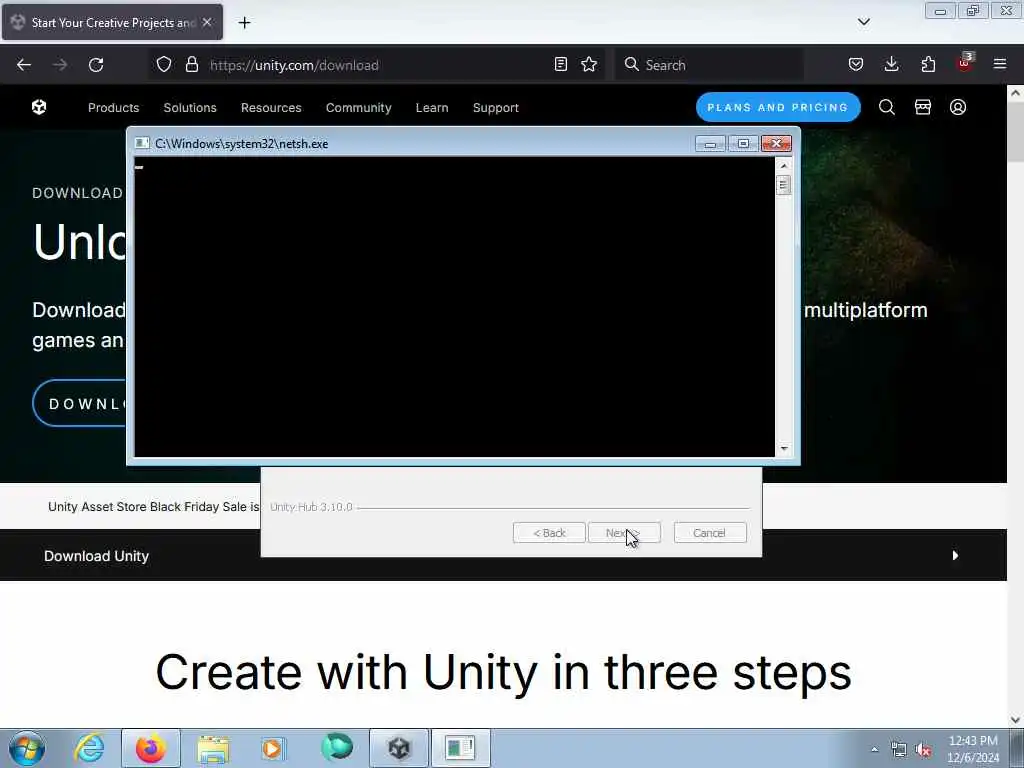Click the green round taskbar app icon
Viewport: 1024px width, 768px height.
(337, 748)
